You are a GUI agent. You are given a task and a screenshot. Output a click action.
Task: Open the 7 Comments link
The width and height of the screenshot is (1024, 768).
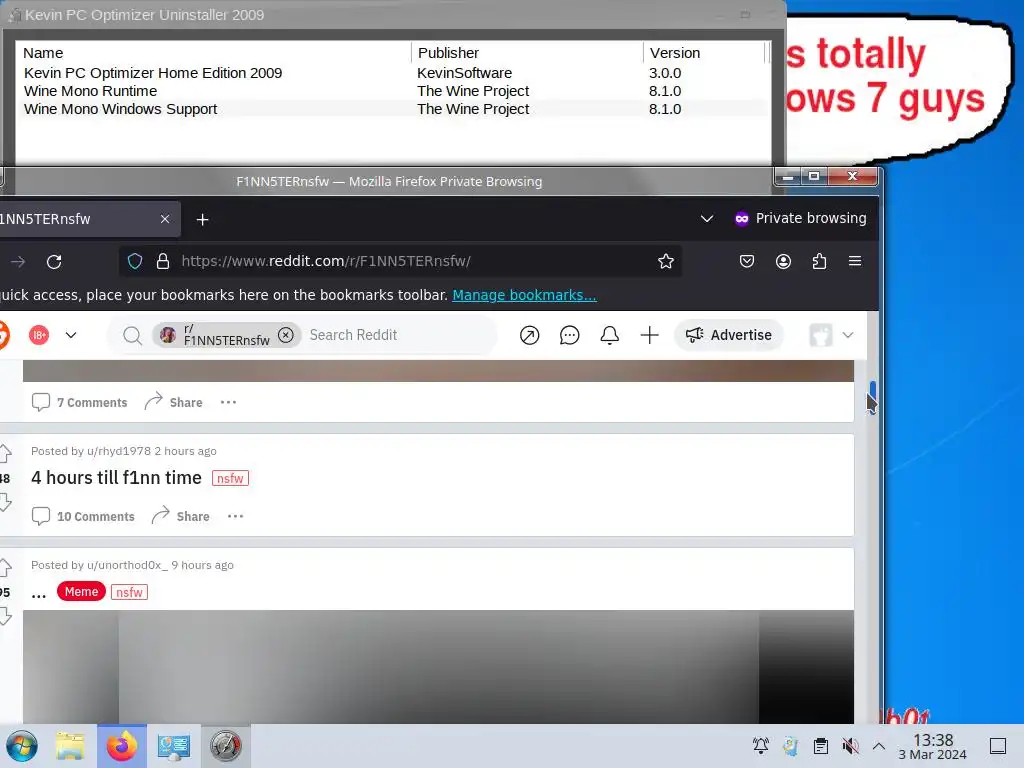click(x=80, y=402)
